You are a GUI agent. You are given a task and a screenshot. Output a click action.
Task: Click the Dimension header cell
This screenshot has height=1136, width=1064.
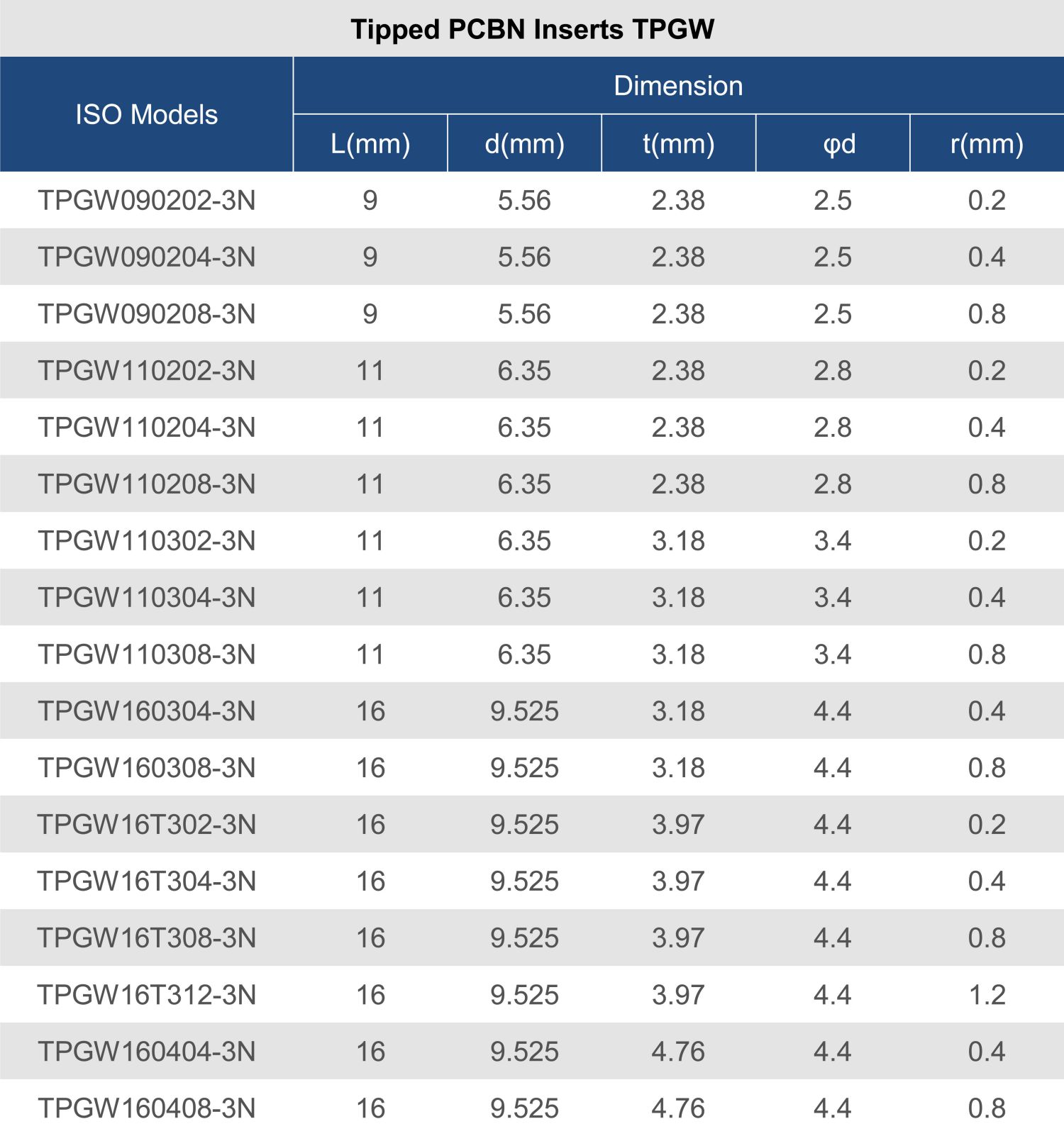(678, 86)
